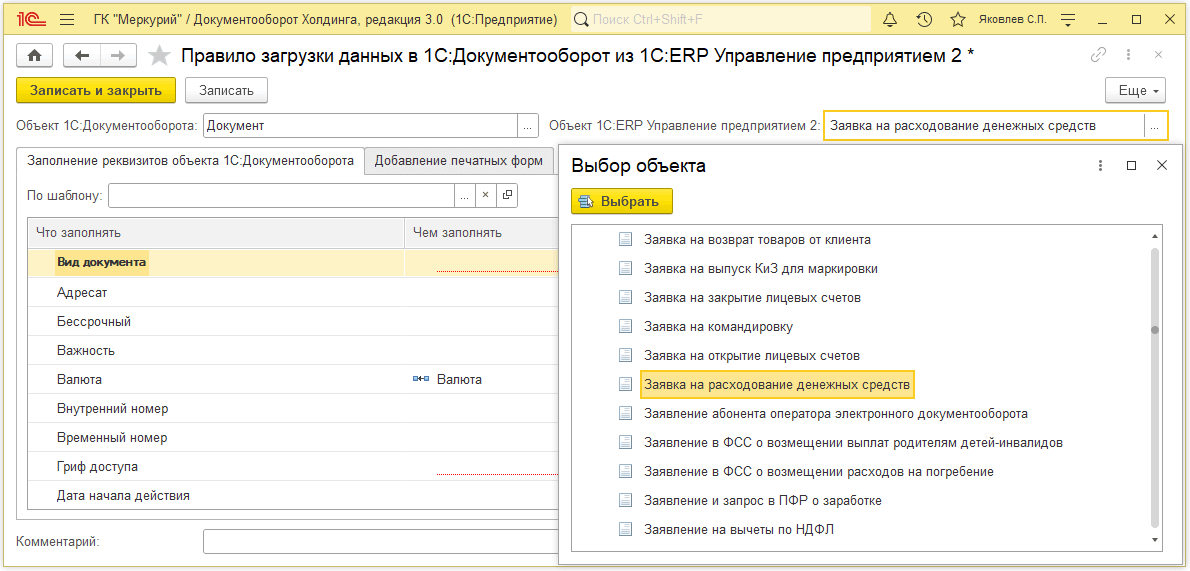
Task: Open favorites star in title bar
Action: (x=958, y=20)
